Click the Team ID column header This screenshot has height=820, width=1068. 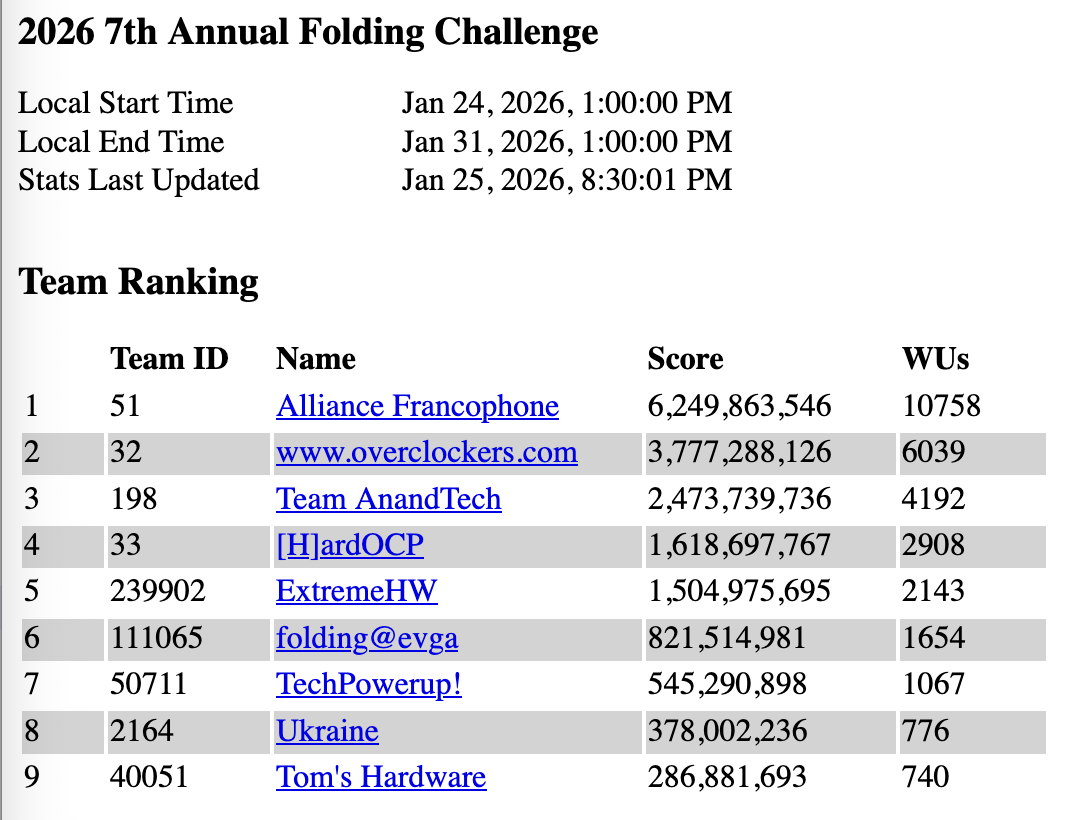coord(169,359)
